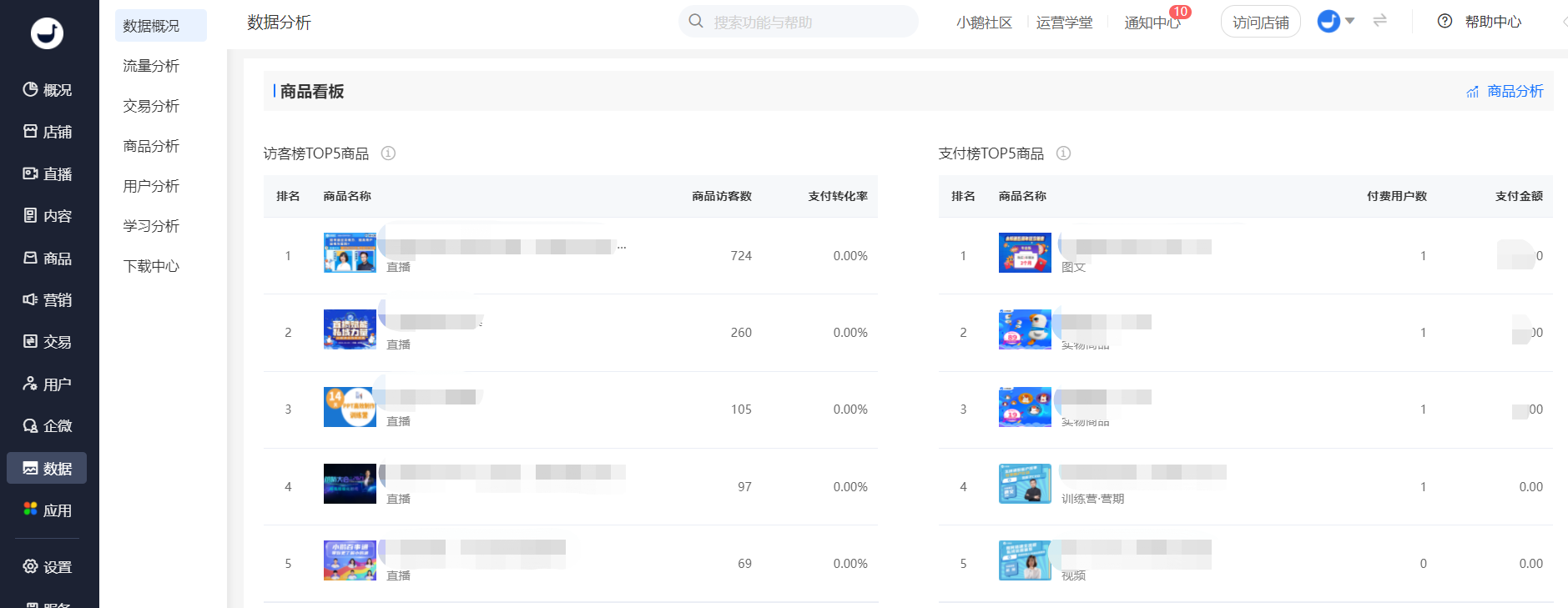Click the Xiaoe-tech logo icon

click(x=47, y=33)
